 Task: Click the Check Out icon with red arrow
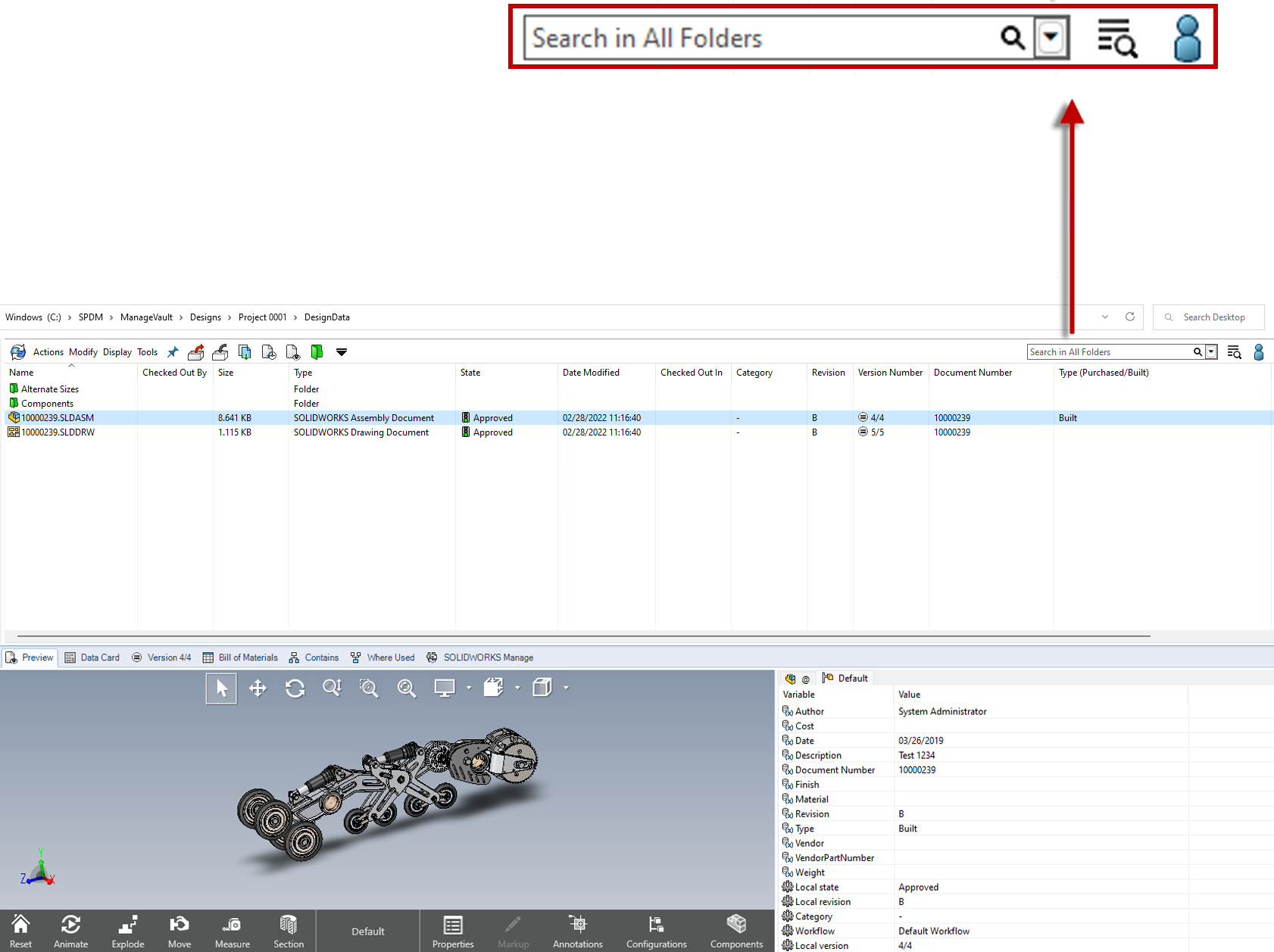(196, 352)
